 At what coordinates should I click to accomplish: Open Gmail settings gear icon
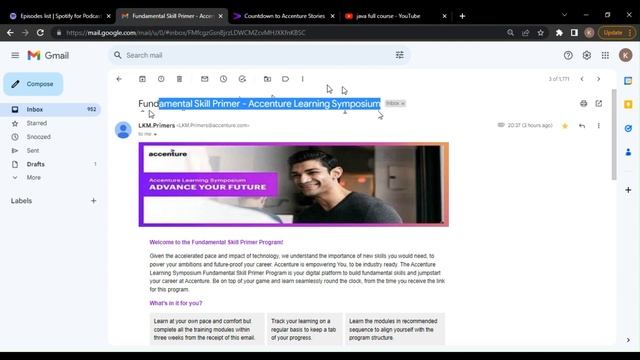click(x=587, y=56)
